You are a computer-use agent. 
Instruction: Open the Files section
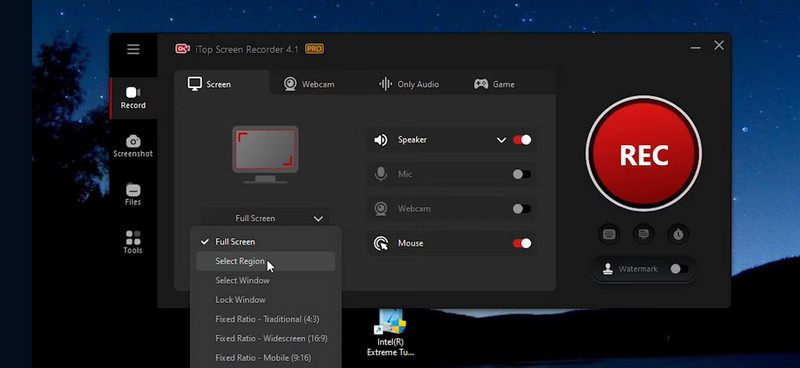point(133,194)
